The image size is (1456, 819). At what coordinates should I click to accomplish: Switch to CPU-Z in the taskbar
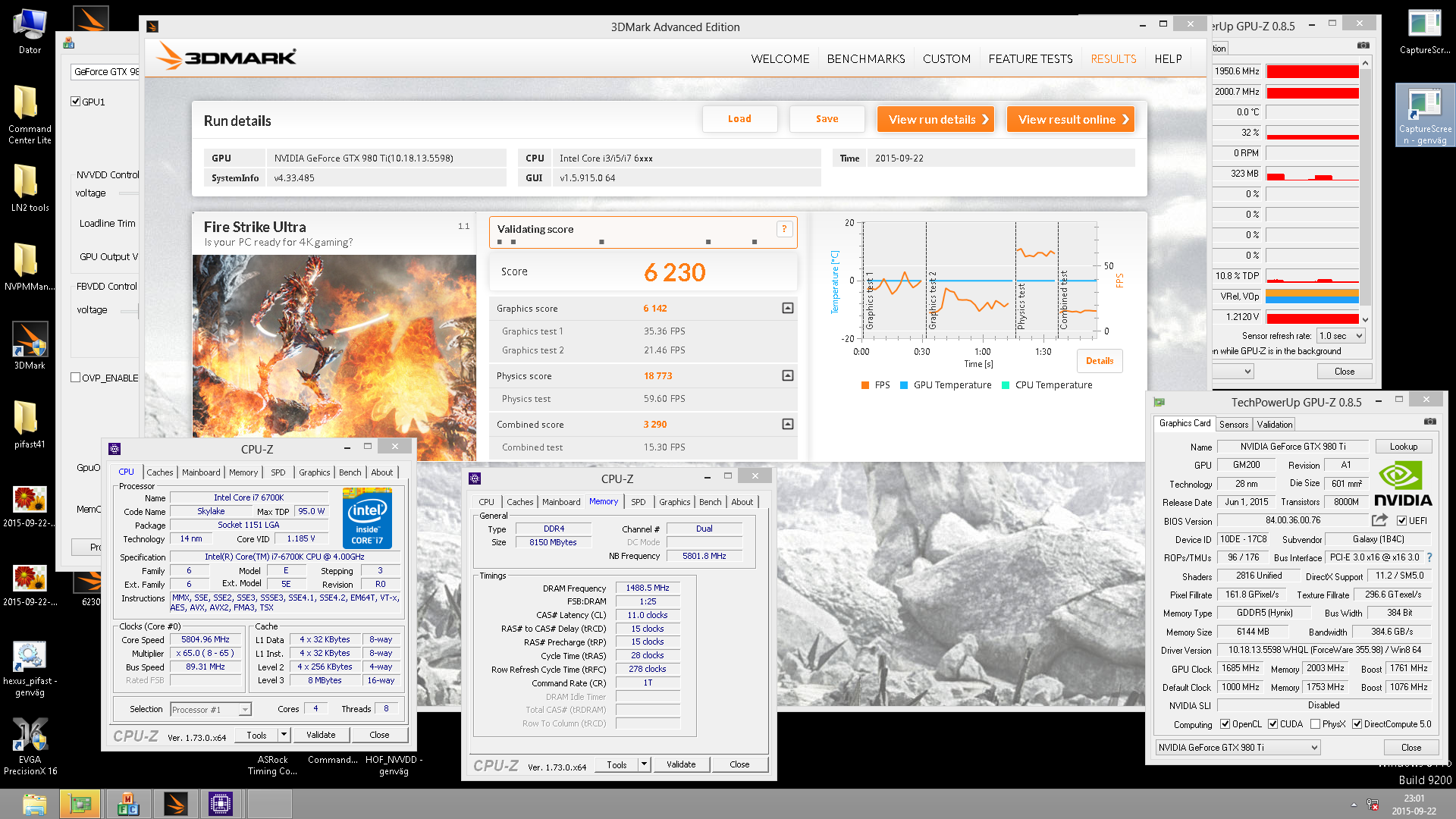point(221,804)
